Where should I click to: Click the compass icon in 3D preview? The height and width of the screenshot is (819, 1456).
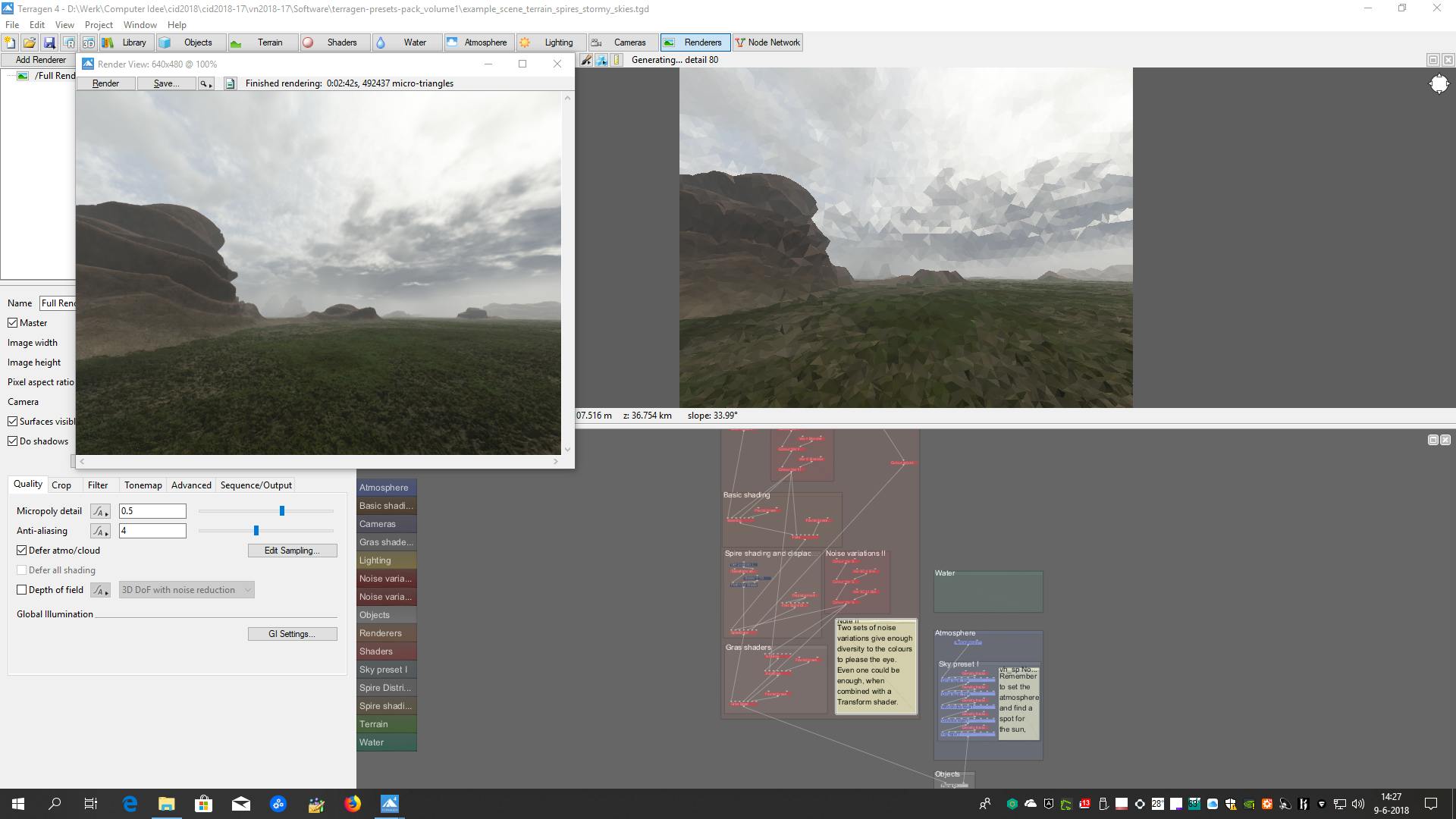coord(1439,84)
